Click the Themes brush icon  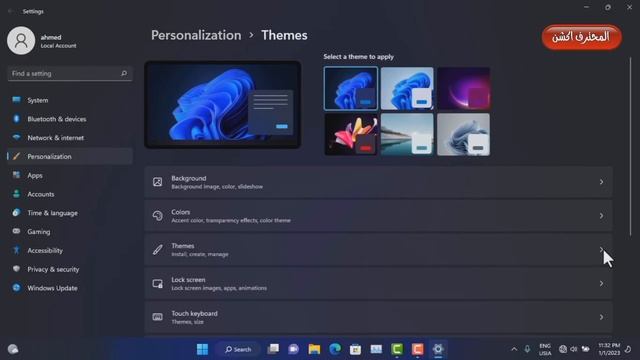point(158,249)
